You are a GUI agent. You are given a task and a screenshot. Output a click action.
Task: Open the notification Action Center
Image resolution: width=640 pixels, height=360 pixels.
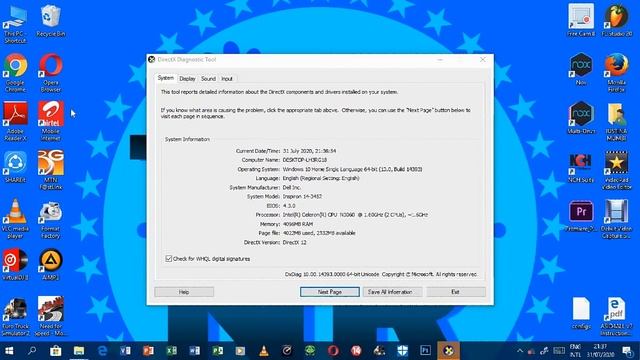[627, 351]
